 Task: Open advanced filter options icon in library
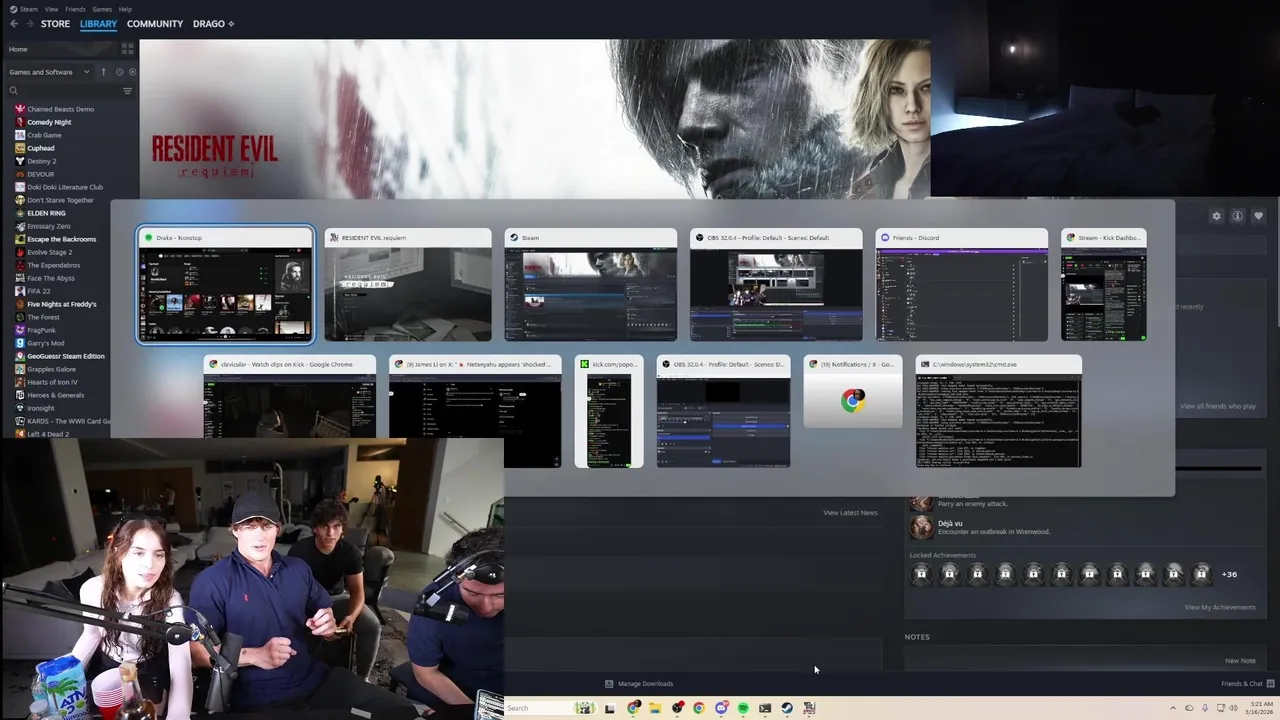coord(127,91)
